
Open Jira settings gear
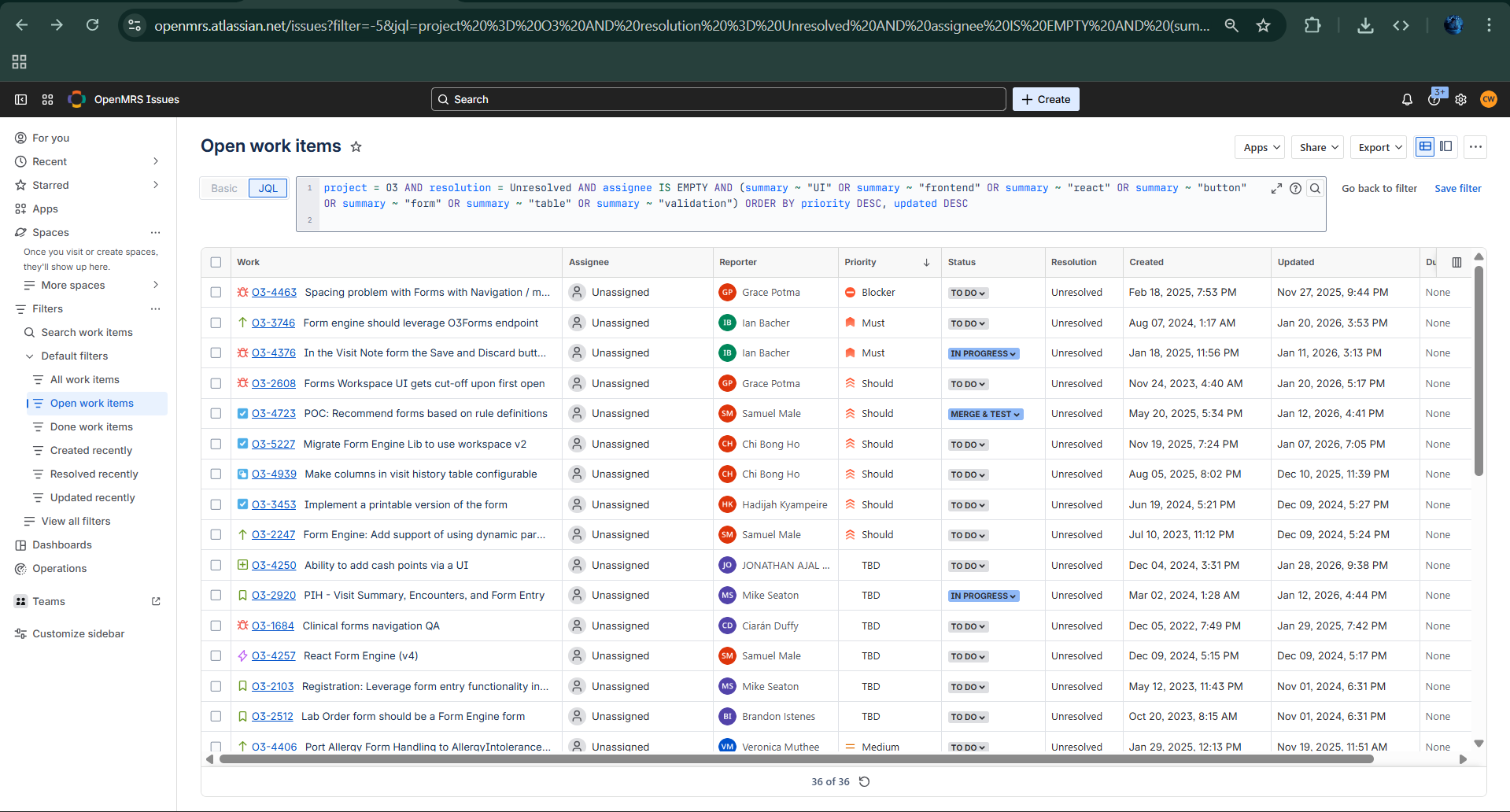tap(1460, 99)
